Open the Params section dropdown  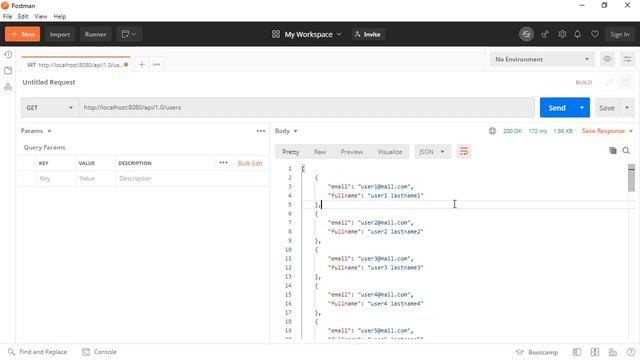tap(36, 131)
